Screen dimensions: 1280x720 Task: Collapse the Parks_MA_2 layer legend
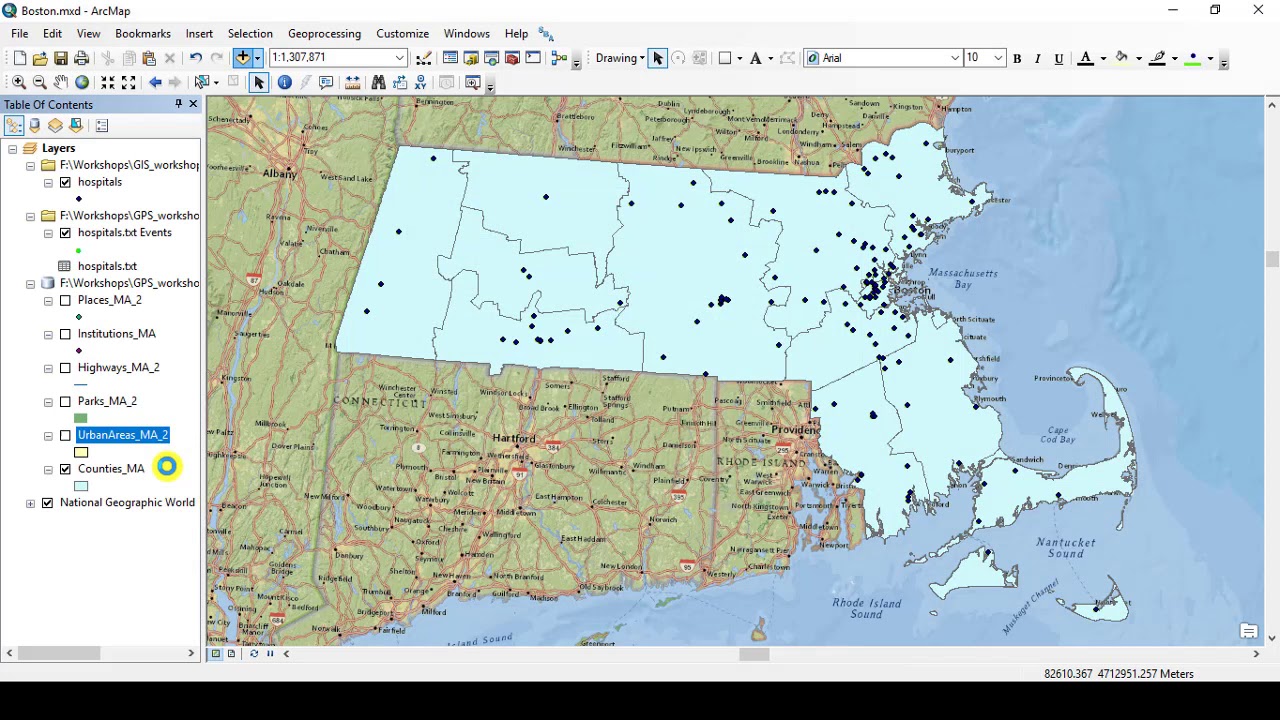click(48, 402)
